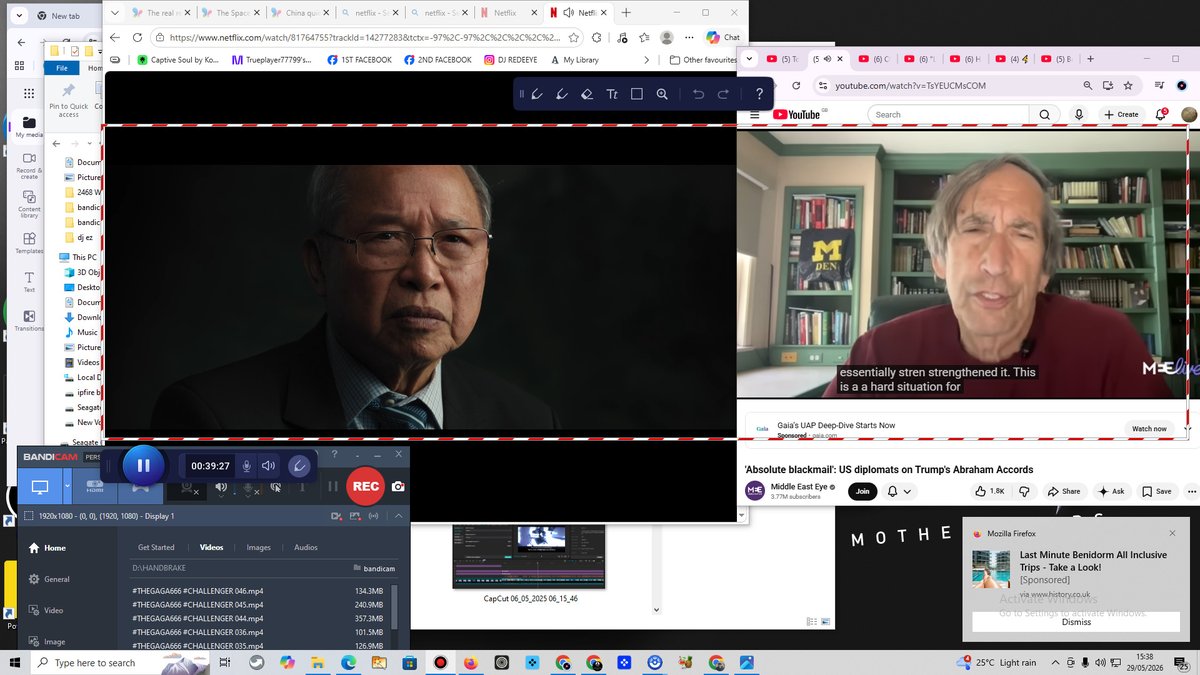This screenshot has width=1200, height=675.
Task: Open Copilot Chat button in Edge
Action: pyautogui.click(x=723, y=37)
